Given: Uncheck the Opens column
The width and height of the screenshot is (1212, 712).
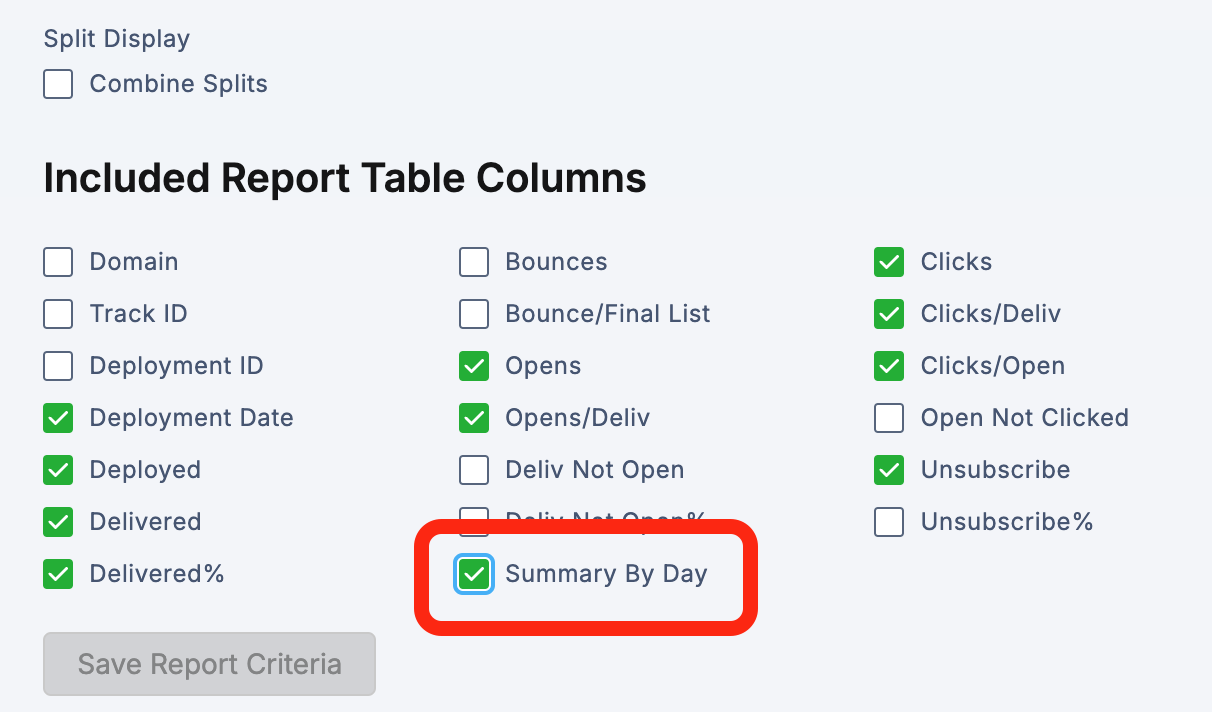Looking at the screenshot, I should 474,366.
